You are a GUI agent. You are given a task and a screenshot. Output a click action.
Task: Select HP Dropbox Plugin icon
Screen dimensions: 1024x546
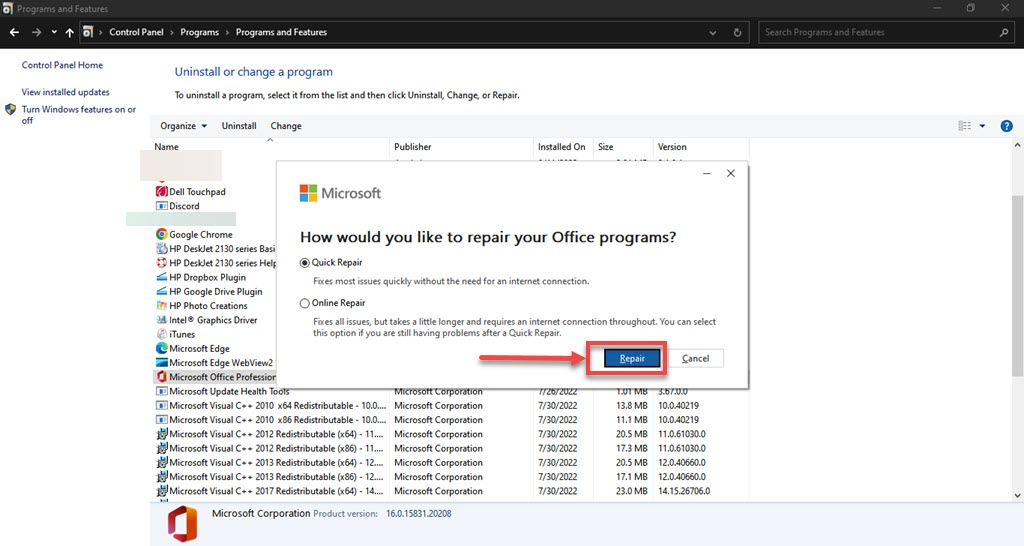(x=161, y=277)
